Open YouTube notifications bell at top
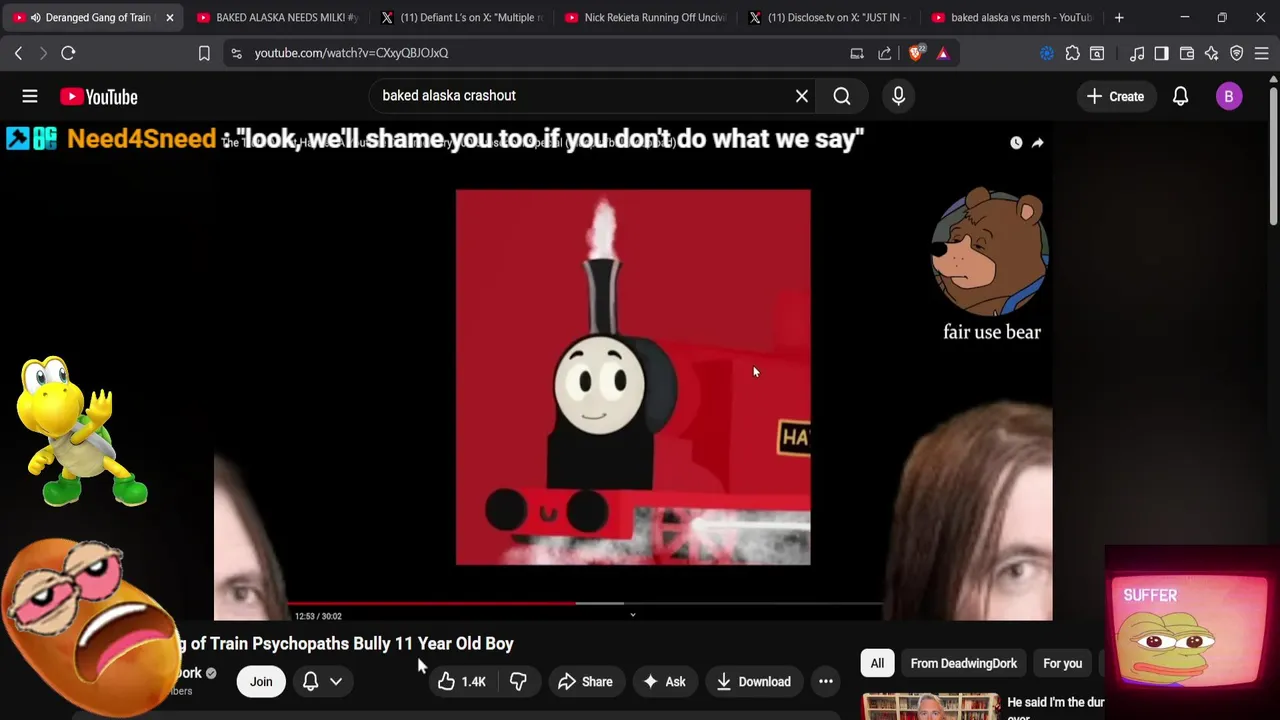1280x720 pixels. (1180, 97)
